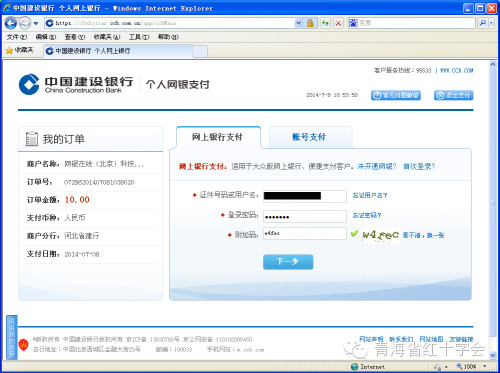Image resolution: width=500 pixels, height=373 pixels.
Task: Click the green checkmark beside the captcha
Action: (354, 233)
